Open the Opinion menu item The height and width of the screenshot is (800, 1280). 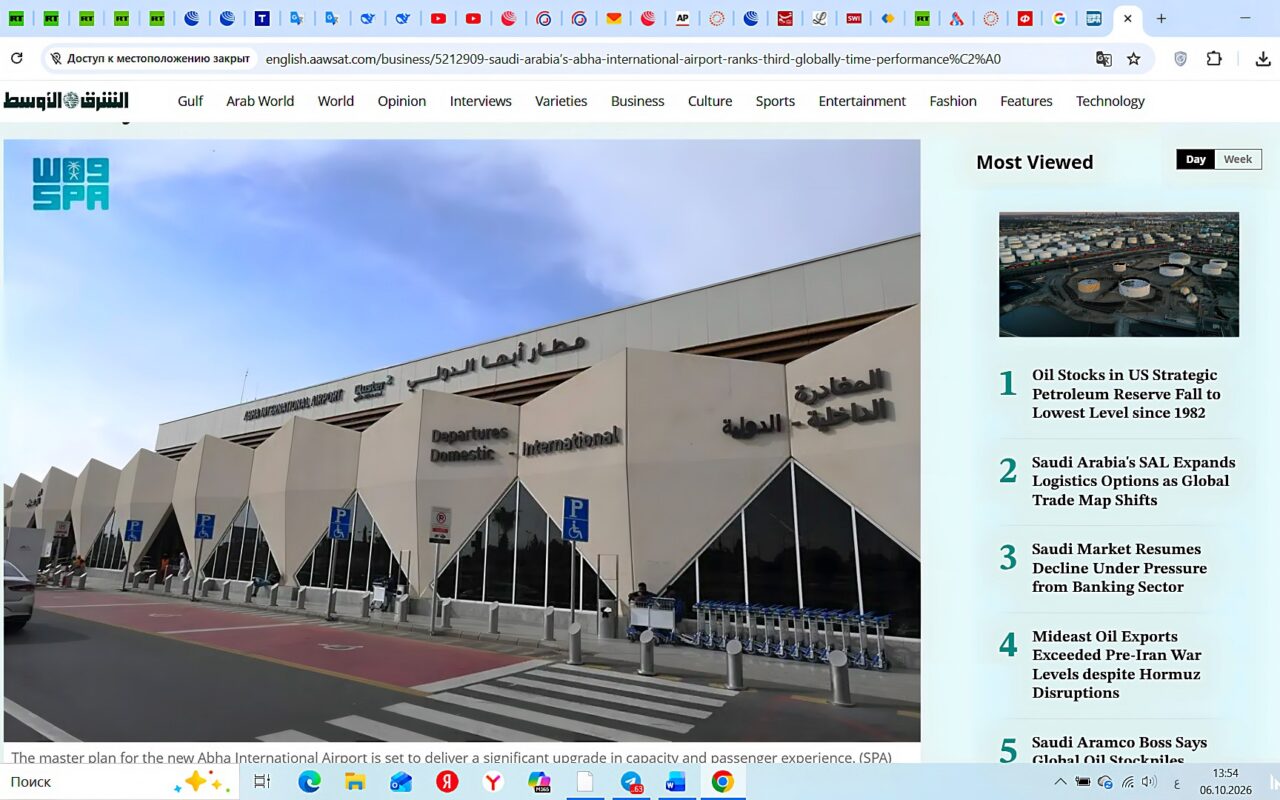point(402,101)
